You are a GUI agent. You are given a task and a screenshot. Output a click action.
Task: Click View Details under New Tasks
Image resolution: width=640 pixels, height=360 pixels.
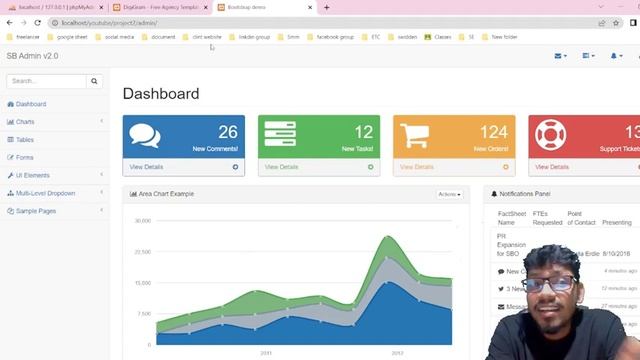pyautogui.click(x=282, y=167)
